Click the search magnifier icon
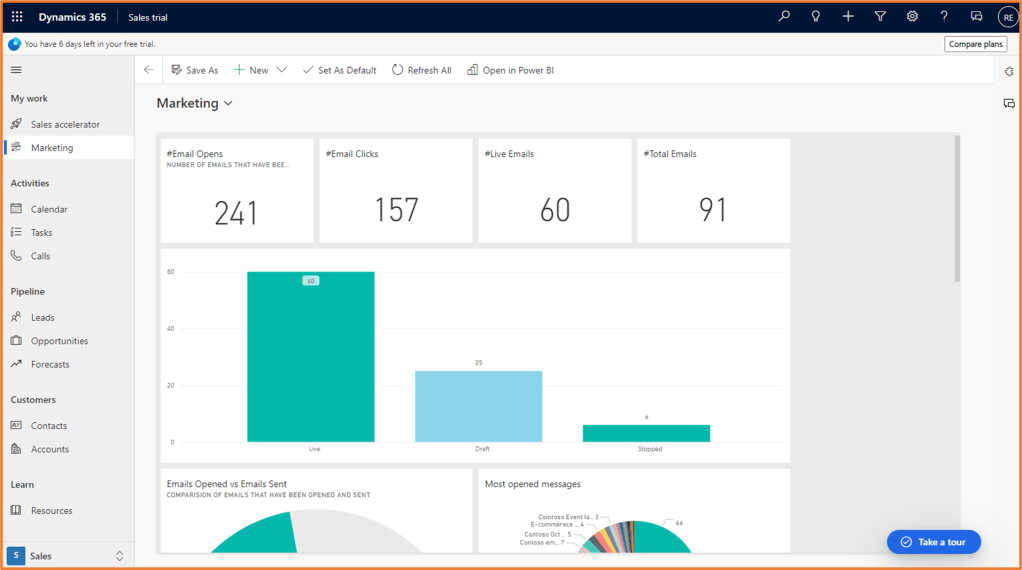Screen dimensions: 1022x570 point(784,17)
